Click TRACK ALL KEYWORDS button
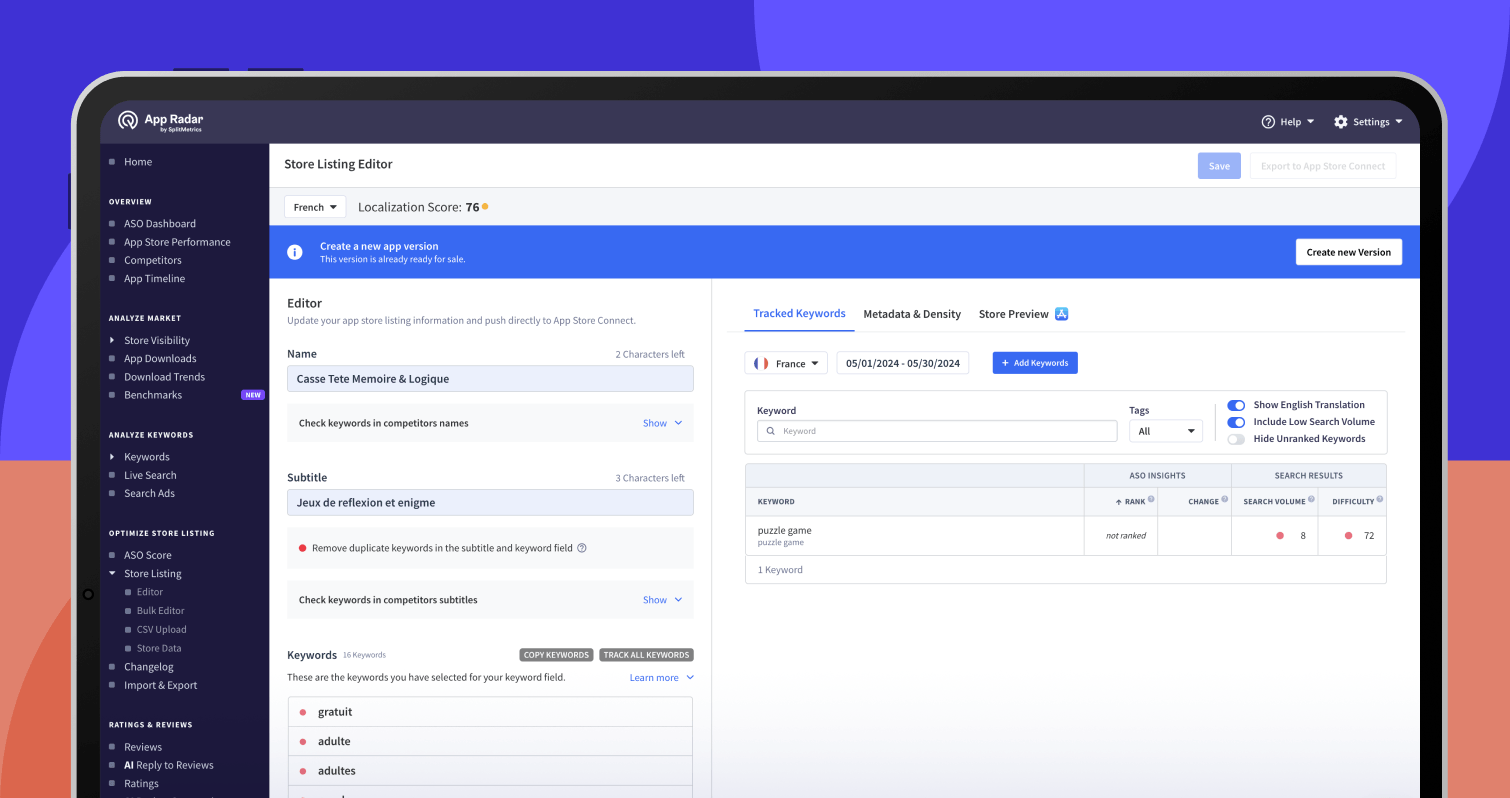Viewport: 1510px width, 798px height. (x=646, y=655)
